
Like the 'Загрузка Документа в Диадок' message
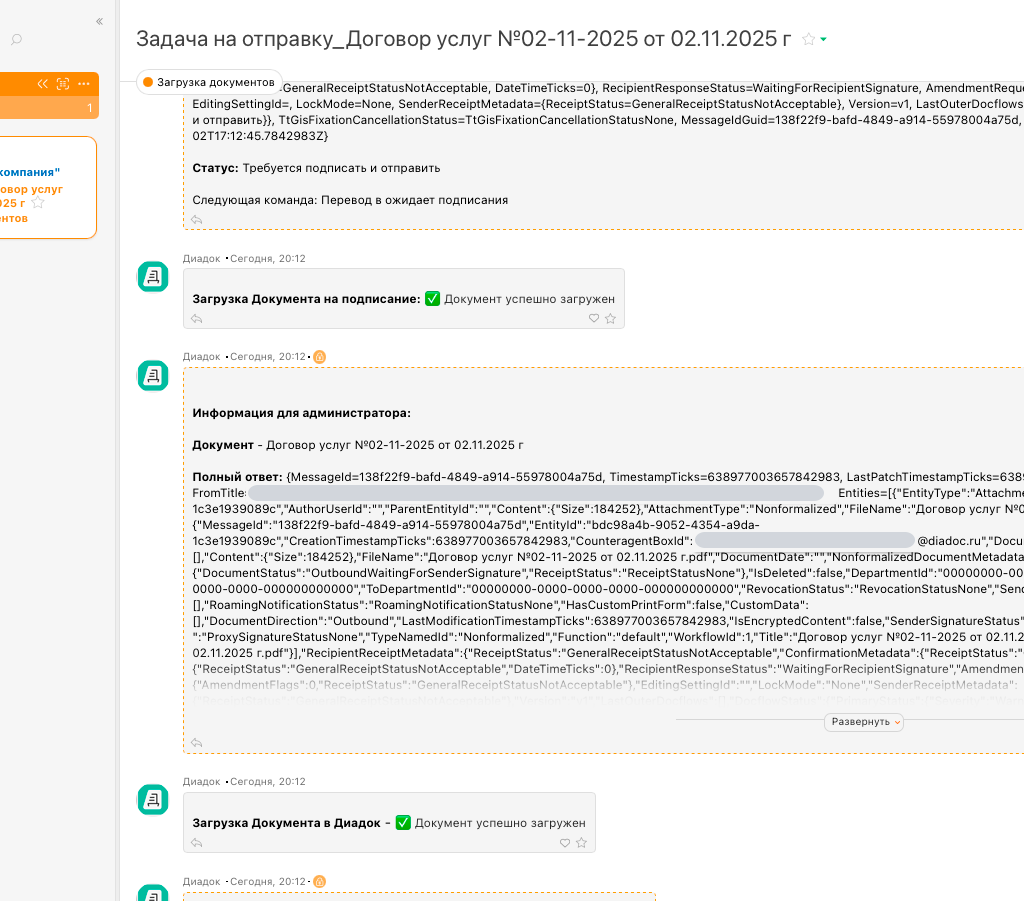tap(564, 843)
